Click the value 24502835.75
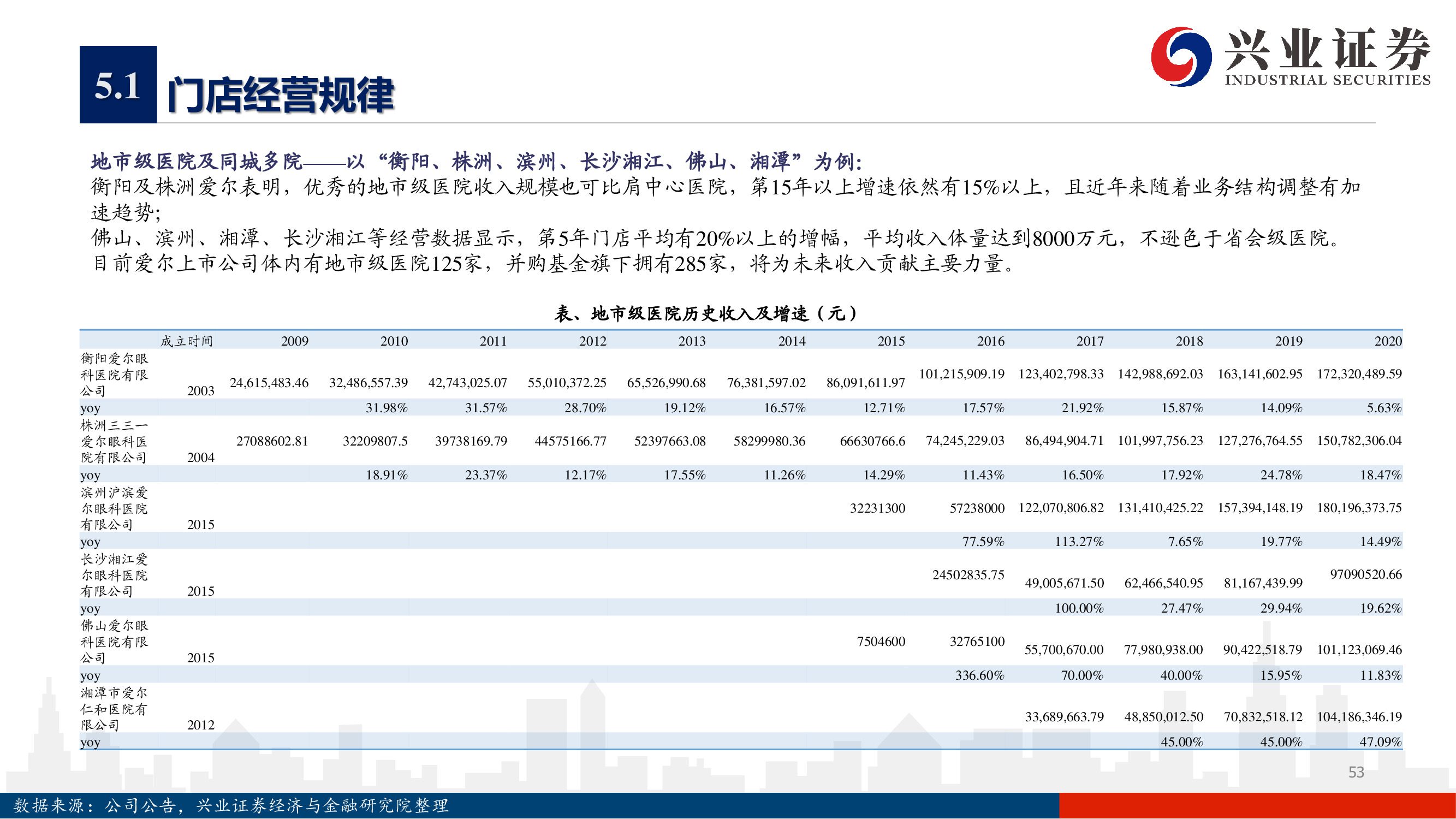 click(x=968, y=574)
